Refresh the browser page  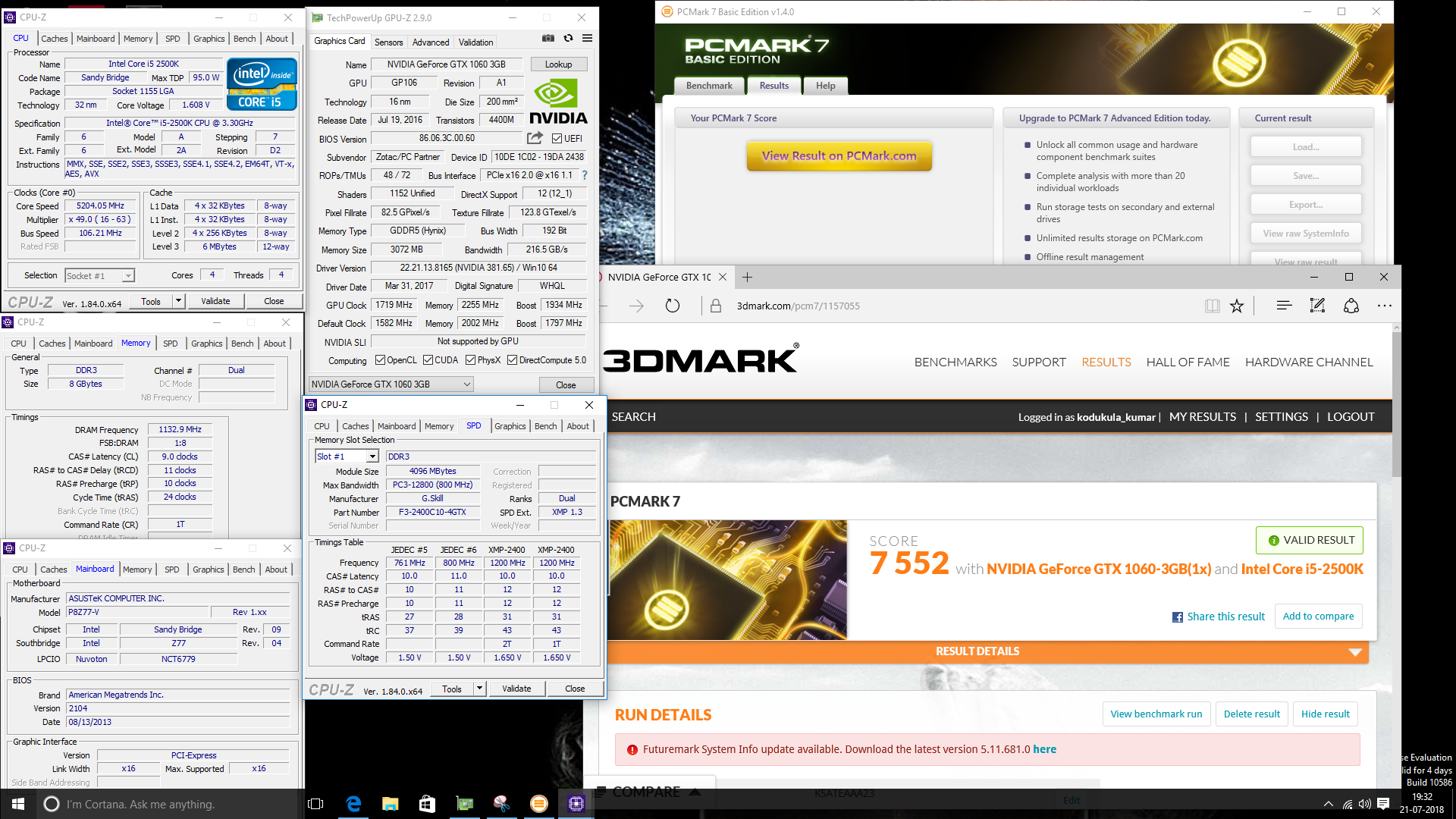[x=672, y=306]
